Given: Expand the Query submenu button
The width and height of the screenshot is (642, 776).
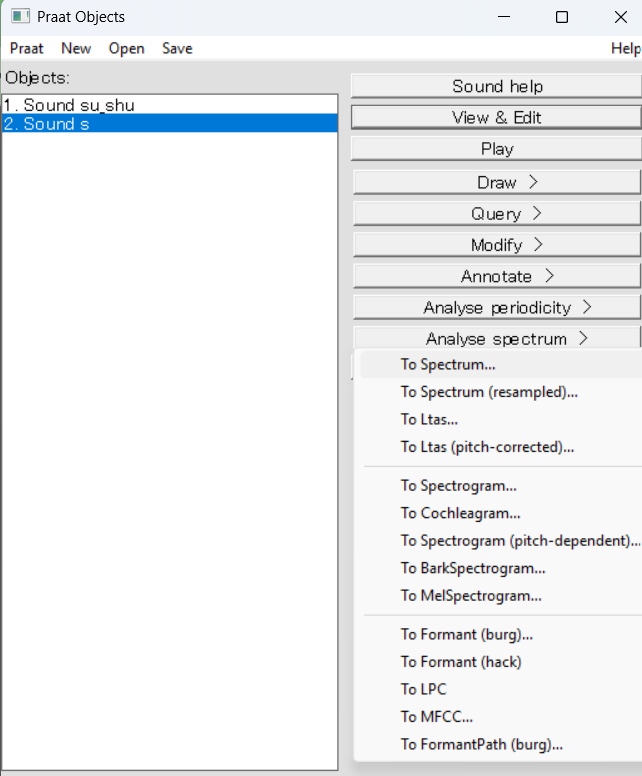Looking at the screenshot, I should [497, 213].
